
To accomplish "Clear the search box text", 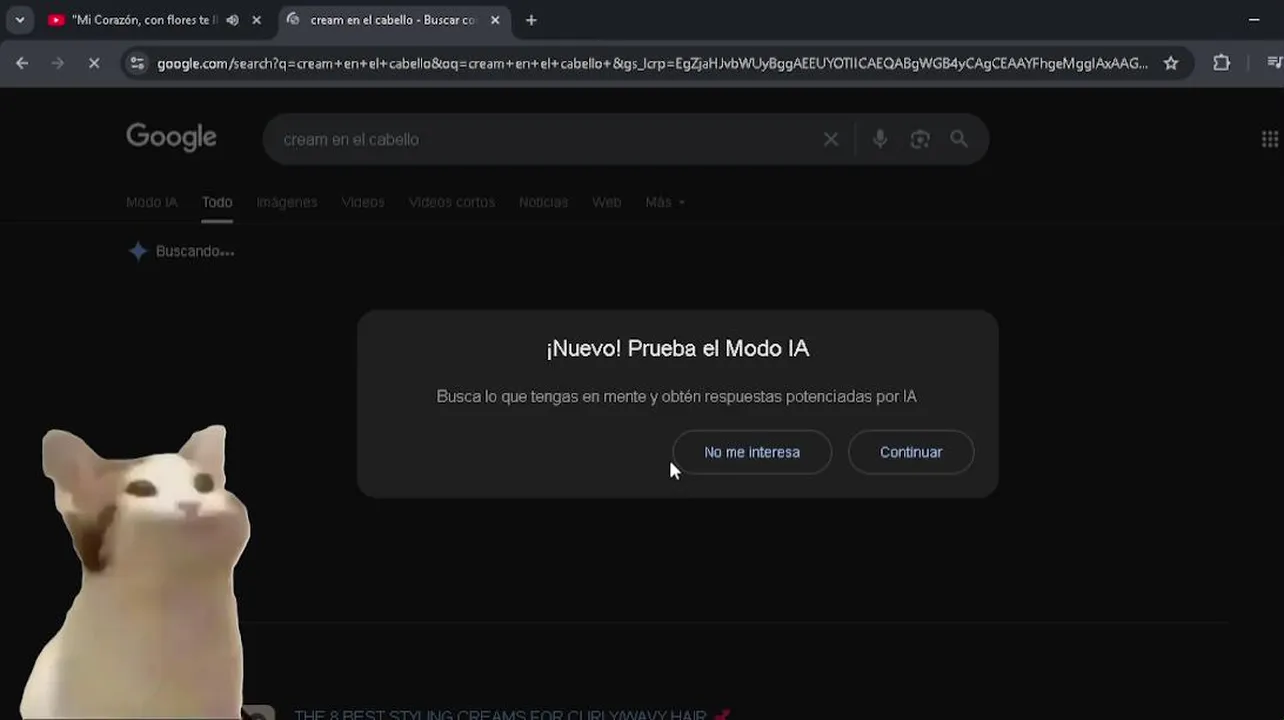I will click(x=831, y=139).
